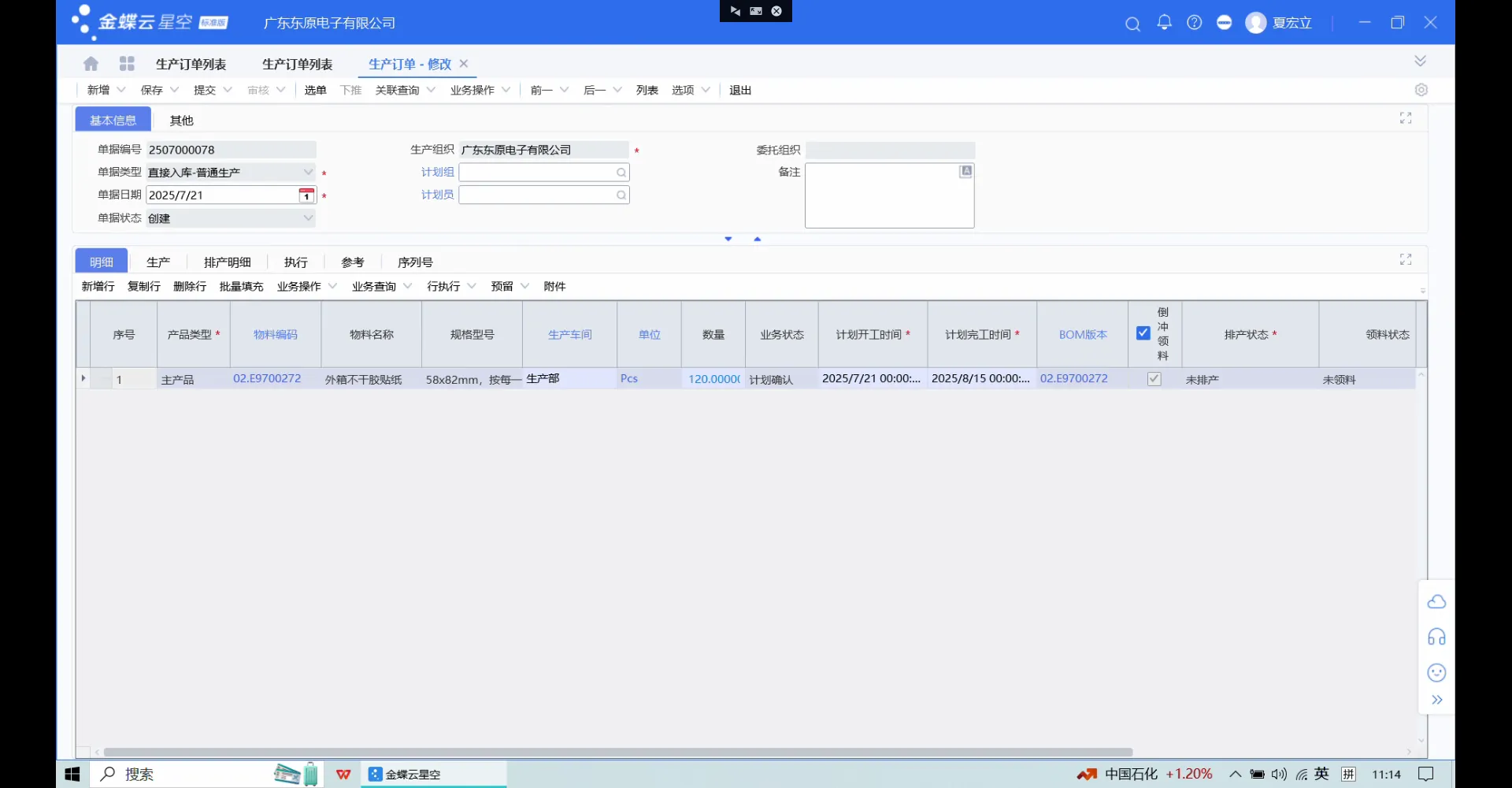
Task: Open the cloud icon in side panel
Action: pyautogui.click(x=1436, y=602)
